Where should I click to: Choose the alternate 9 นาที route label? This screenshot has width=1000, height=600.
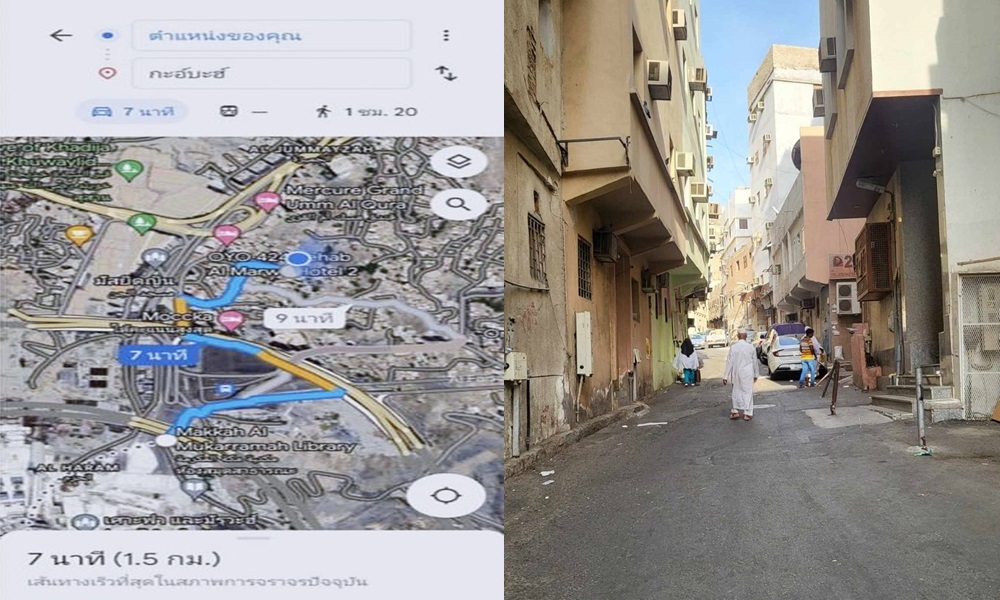pyautogui.click(x=305, y=318)
